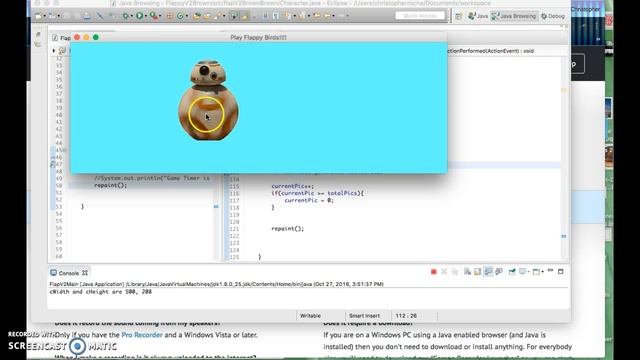The height and width of the screenshot is (360, 640).
Task: Open the Debug launch dropdown arrow
Action: [131, 16]
